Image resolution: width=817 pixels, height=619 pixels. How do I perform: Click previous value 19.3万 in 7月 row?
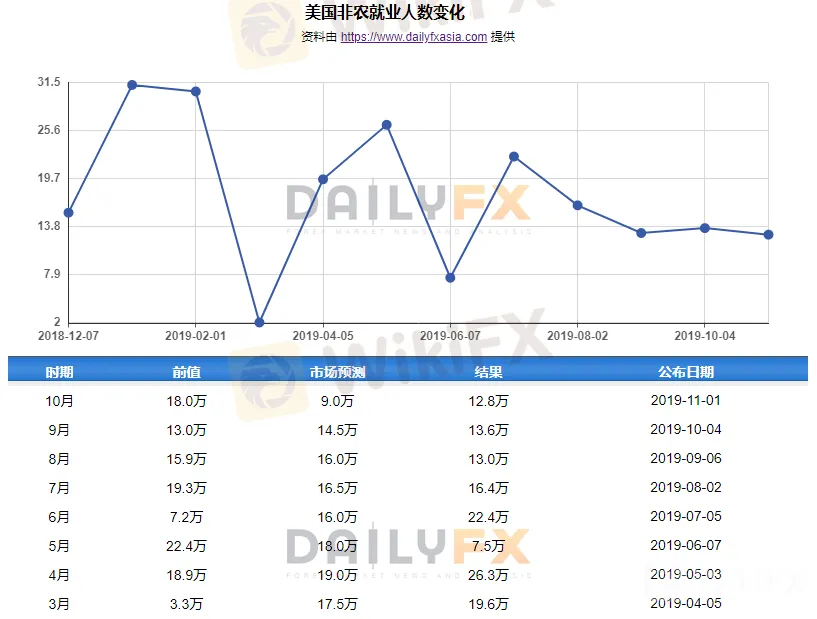tap(187, 488)
